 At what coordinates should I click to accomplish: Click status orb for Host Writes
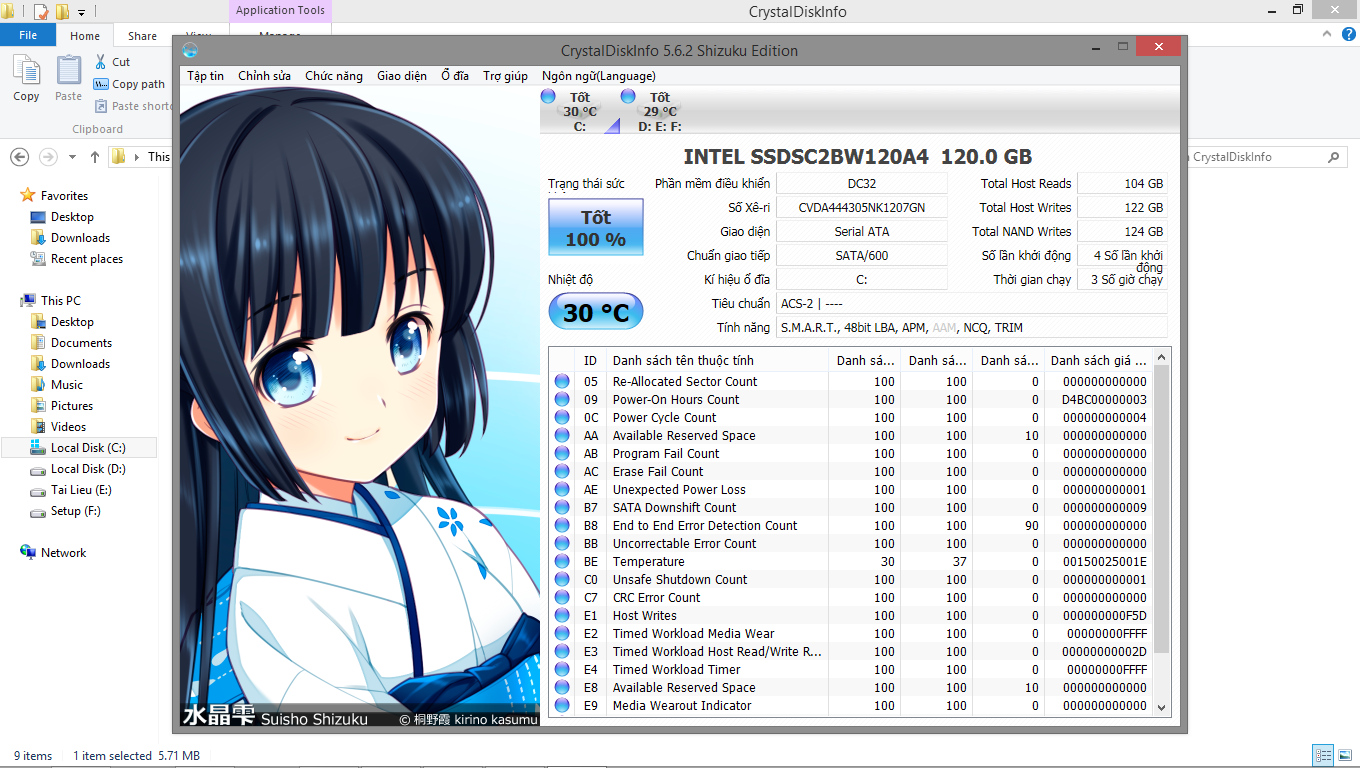click(x=562, y=615)
